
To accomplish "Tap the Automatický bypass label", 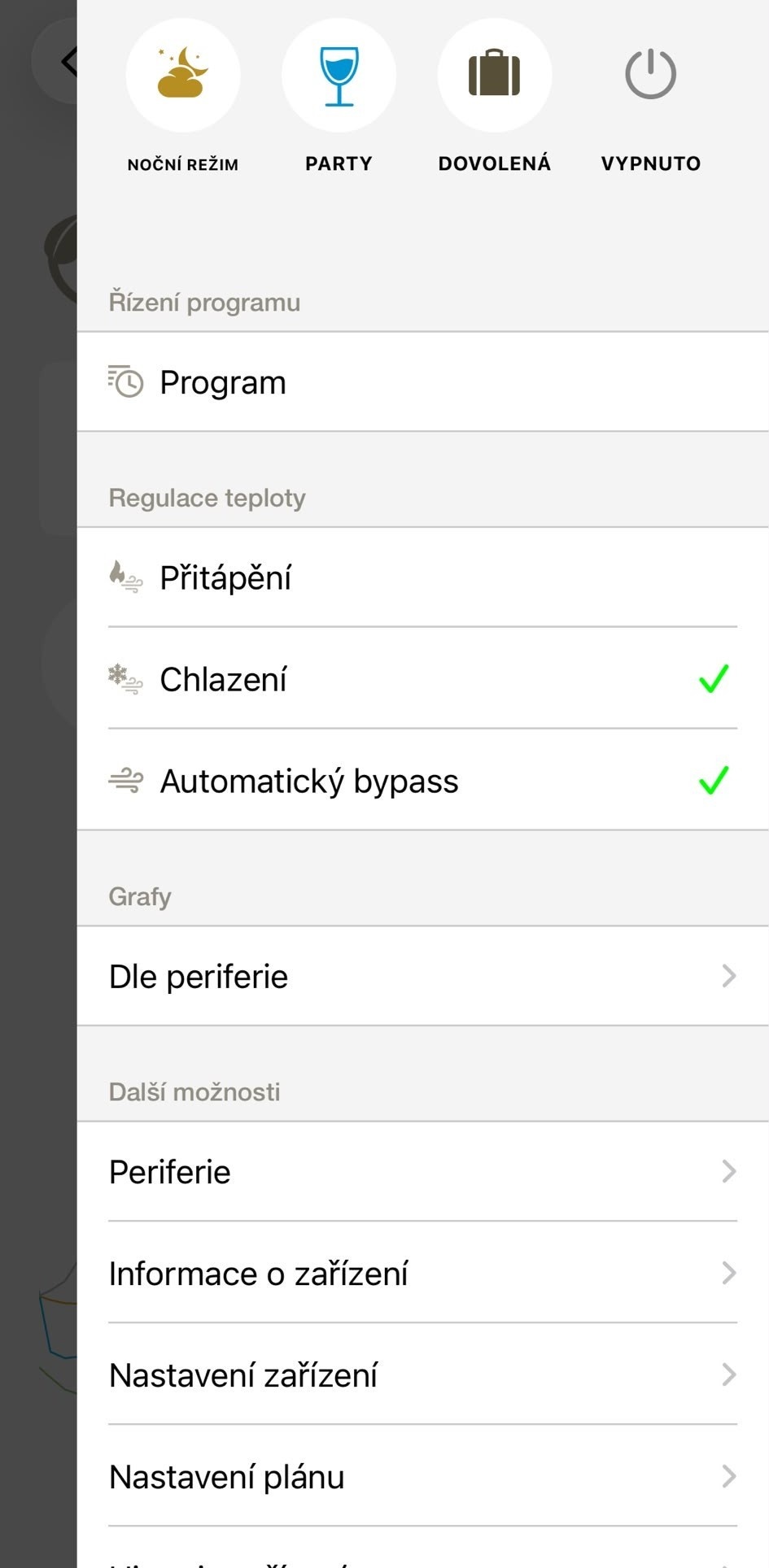I will (x=309, y=782).
